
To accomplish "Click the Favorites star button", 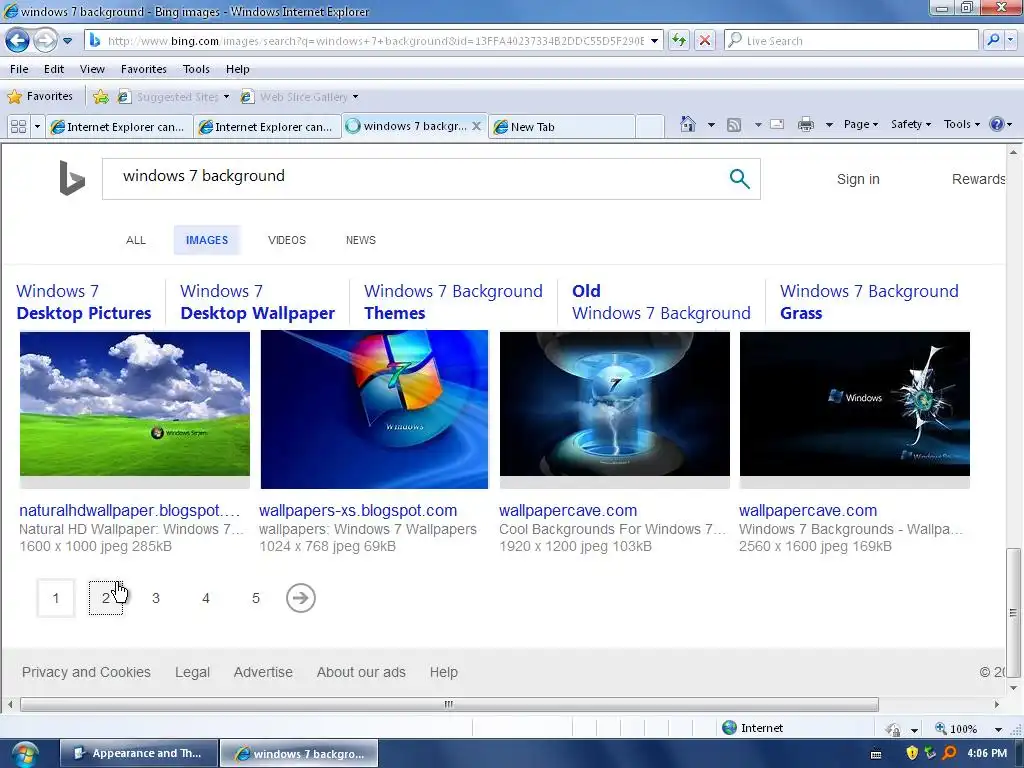I will click(x=40, y=97).
